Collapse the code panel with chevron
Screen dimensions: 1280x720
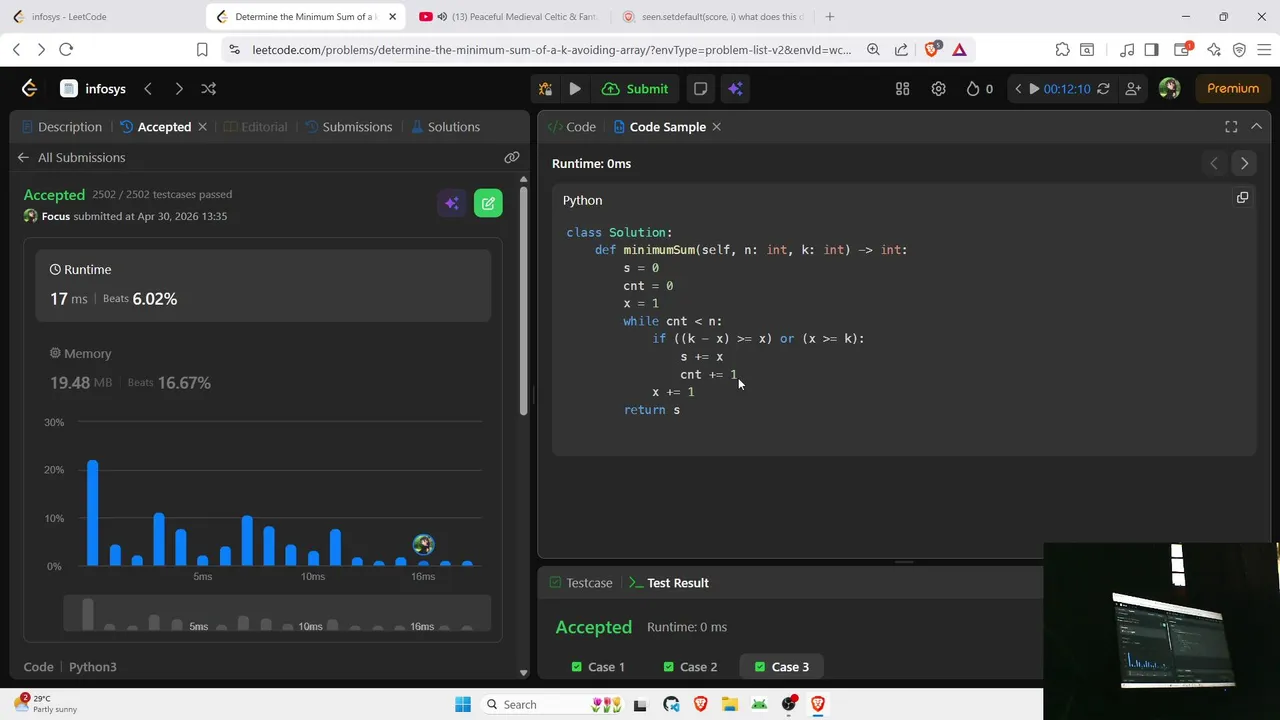(x=1256, y=127)
